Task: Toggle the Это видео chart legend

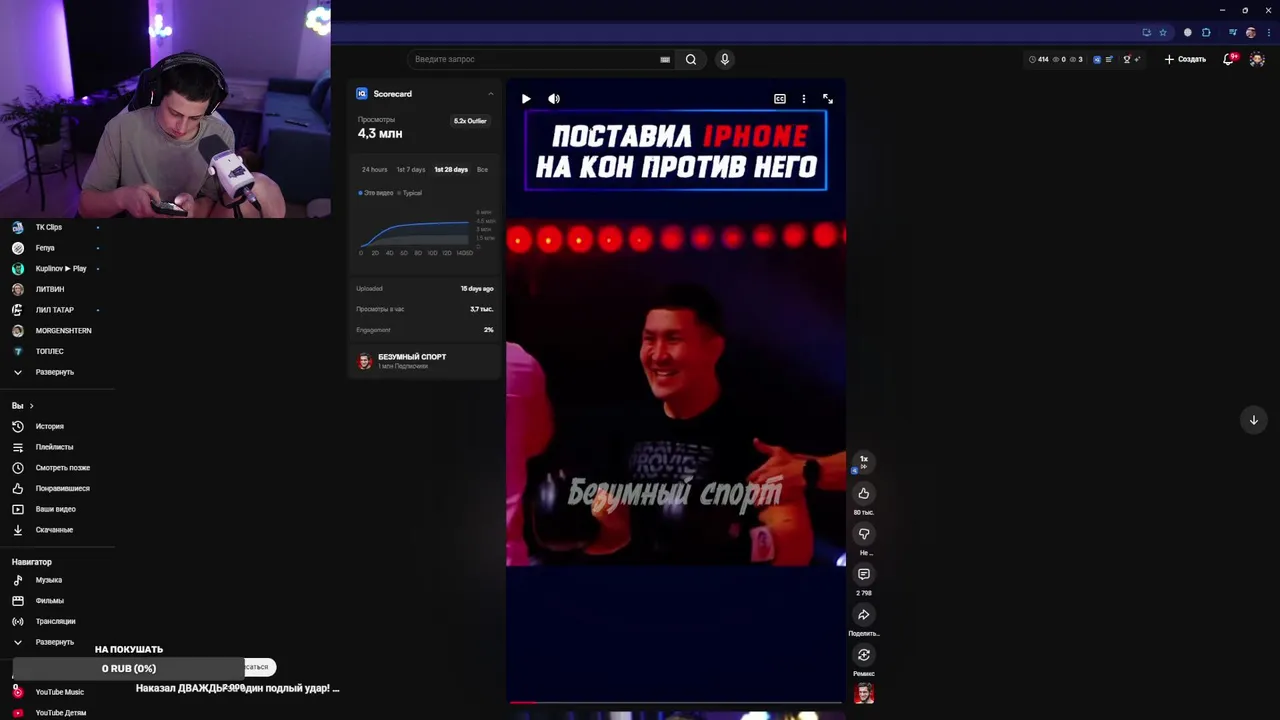Action: (376, 193)
